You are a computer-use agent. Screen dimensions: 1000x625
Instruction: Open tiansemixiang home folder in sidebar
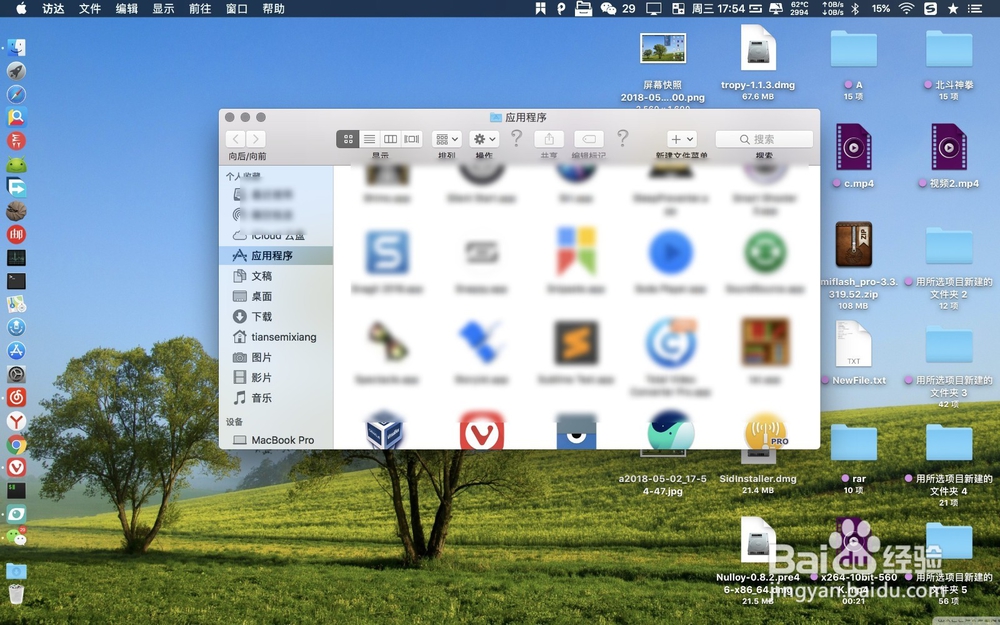pos(276,337)
